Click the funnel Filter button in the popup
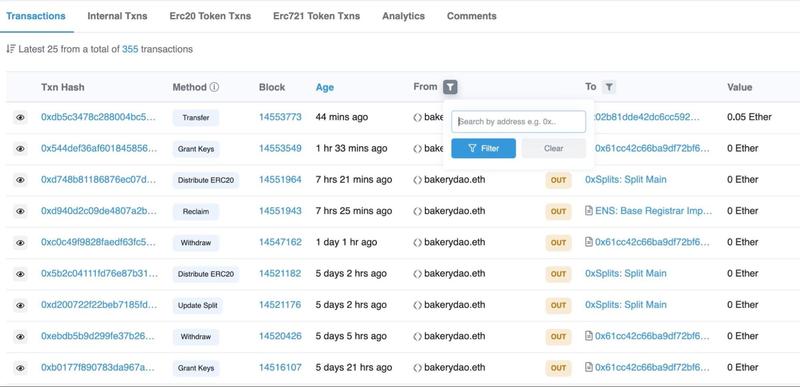The height and width of the screenshot is (387, 800). click(483, 148)
